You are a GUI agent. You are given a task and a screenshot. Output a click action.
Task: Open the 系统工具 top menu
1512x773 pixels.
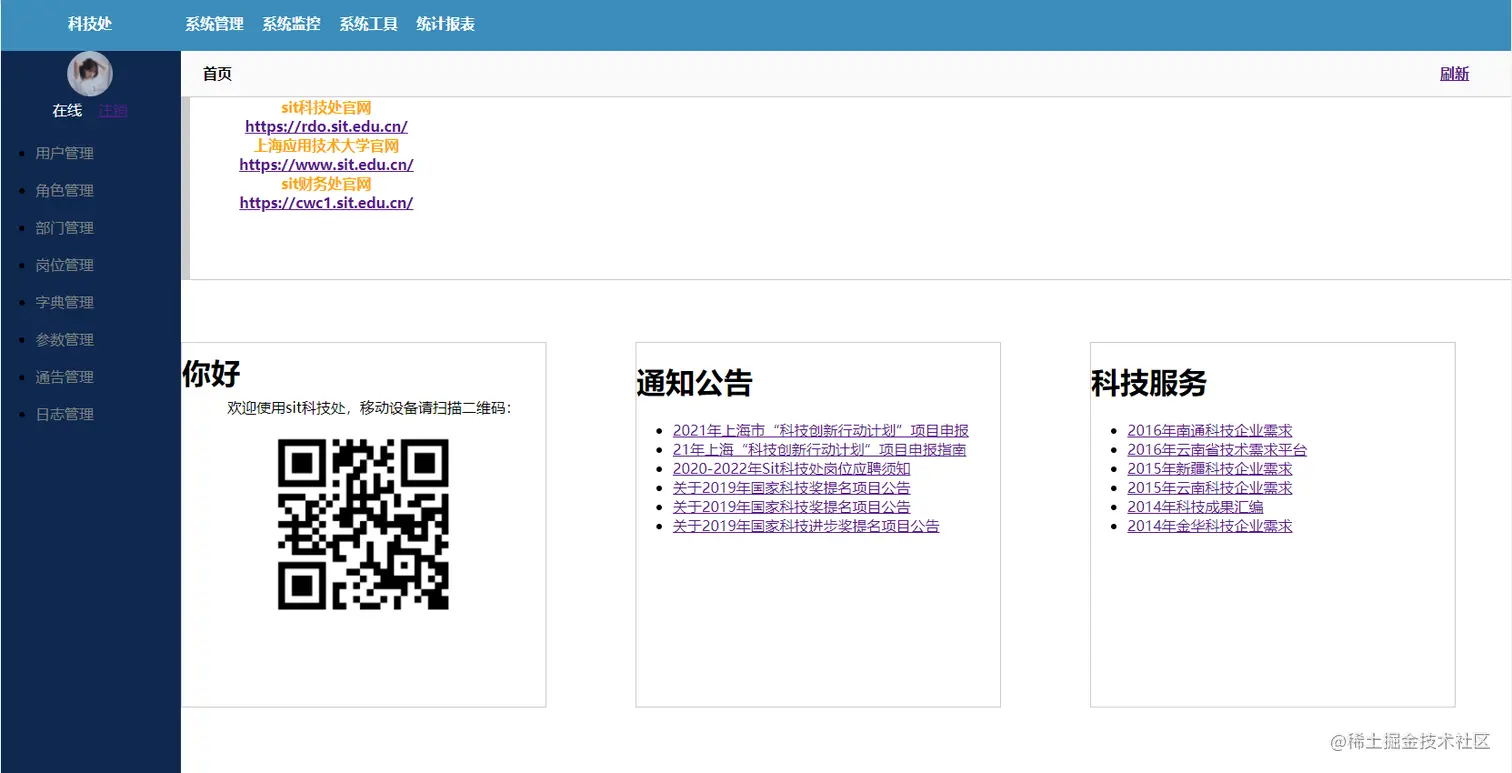click(368, 24)
